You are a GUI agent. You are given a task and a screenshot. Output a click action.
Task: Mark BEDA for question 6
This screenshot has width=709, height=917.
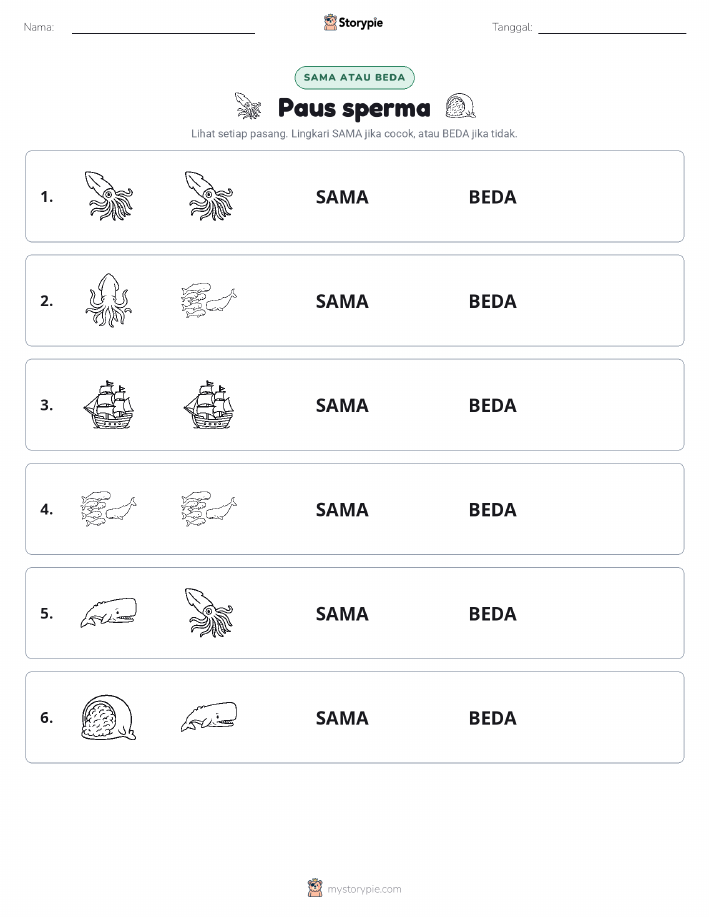(x=493, y=718)
